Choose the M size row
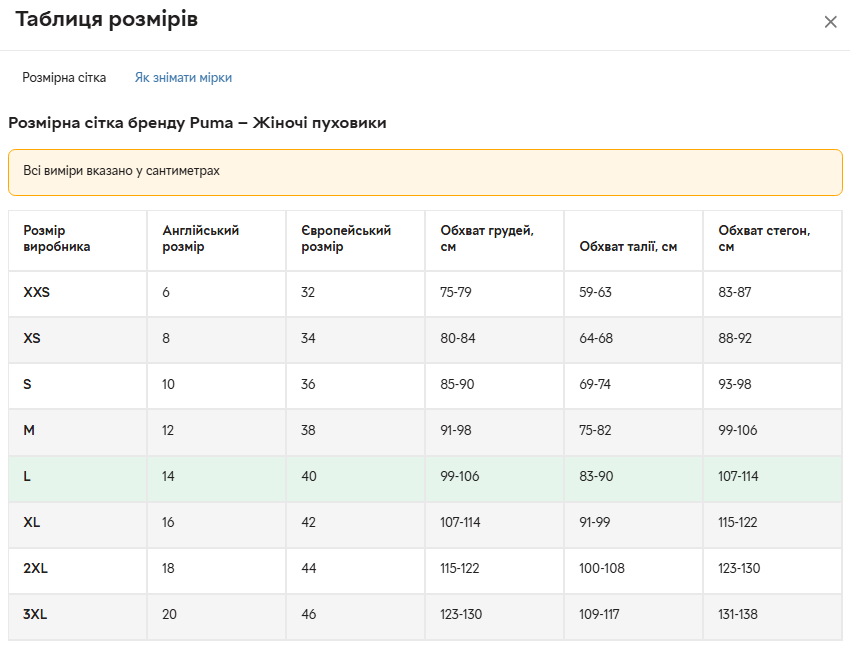Viewport: 850px width, 650px height. (x=29, y=431)
